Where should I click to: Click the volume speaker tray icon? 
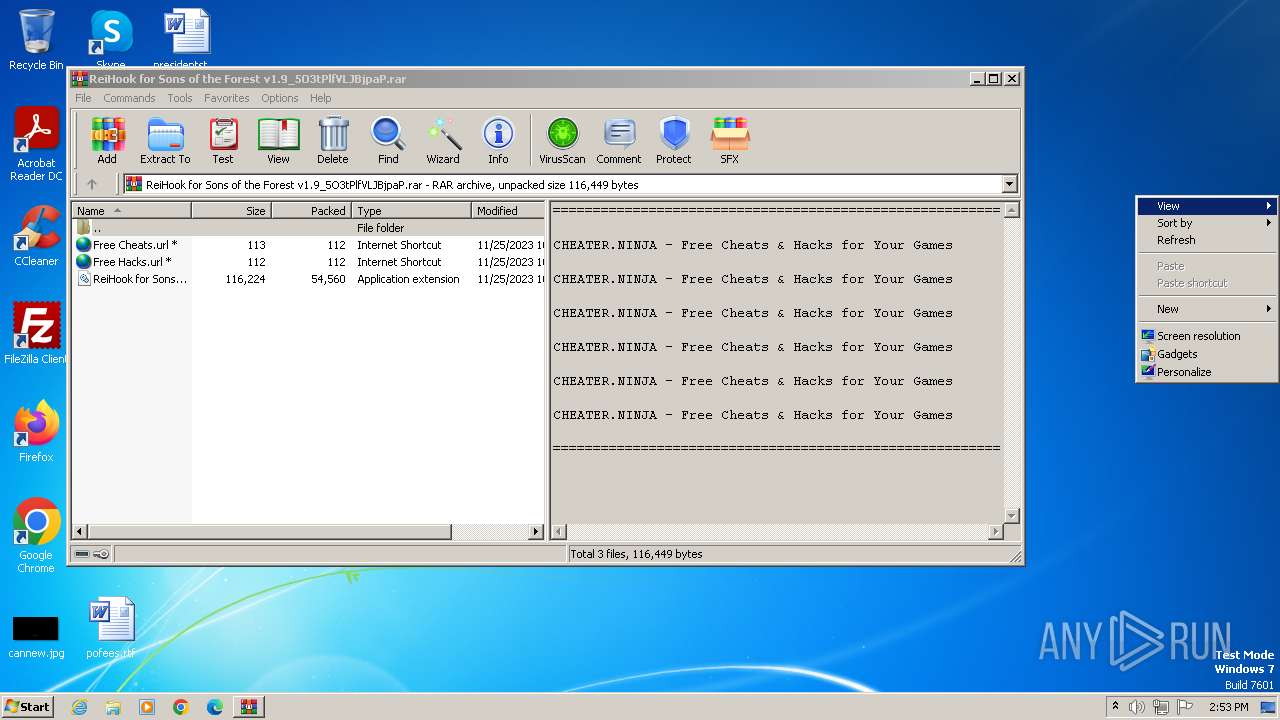click(x=1137, y=707)
